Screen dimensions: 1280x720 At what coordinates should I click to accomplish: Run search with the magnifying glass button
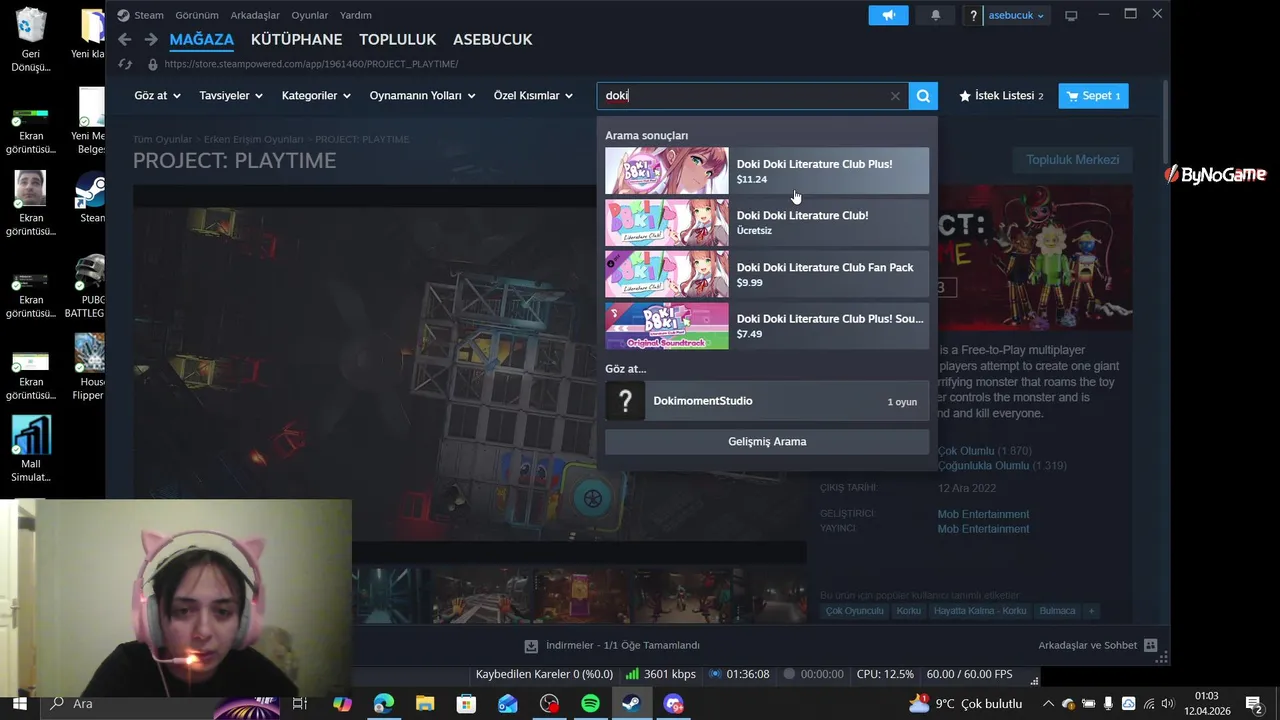point(923,96)
